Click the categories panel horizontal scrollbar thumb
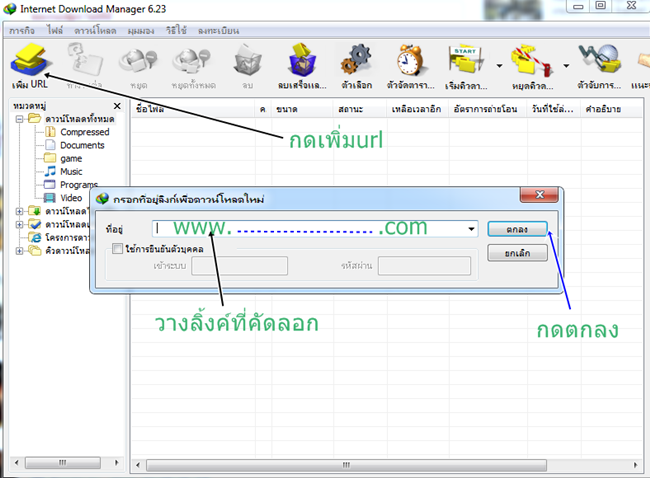Viewport: 650px width, 478px height. (63, 462)
